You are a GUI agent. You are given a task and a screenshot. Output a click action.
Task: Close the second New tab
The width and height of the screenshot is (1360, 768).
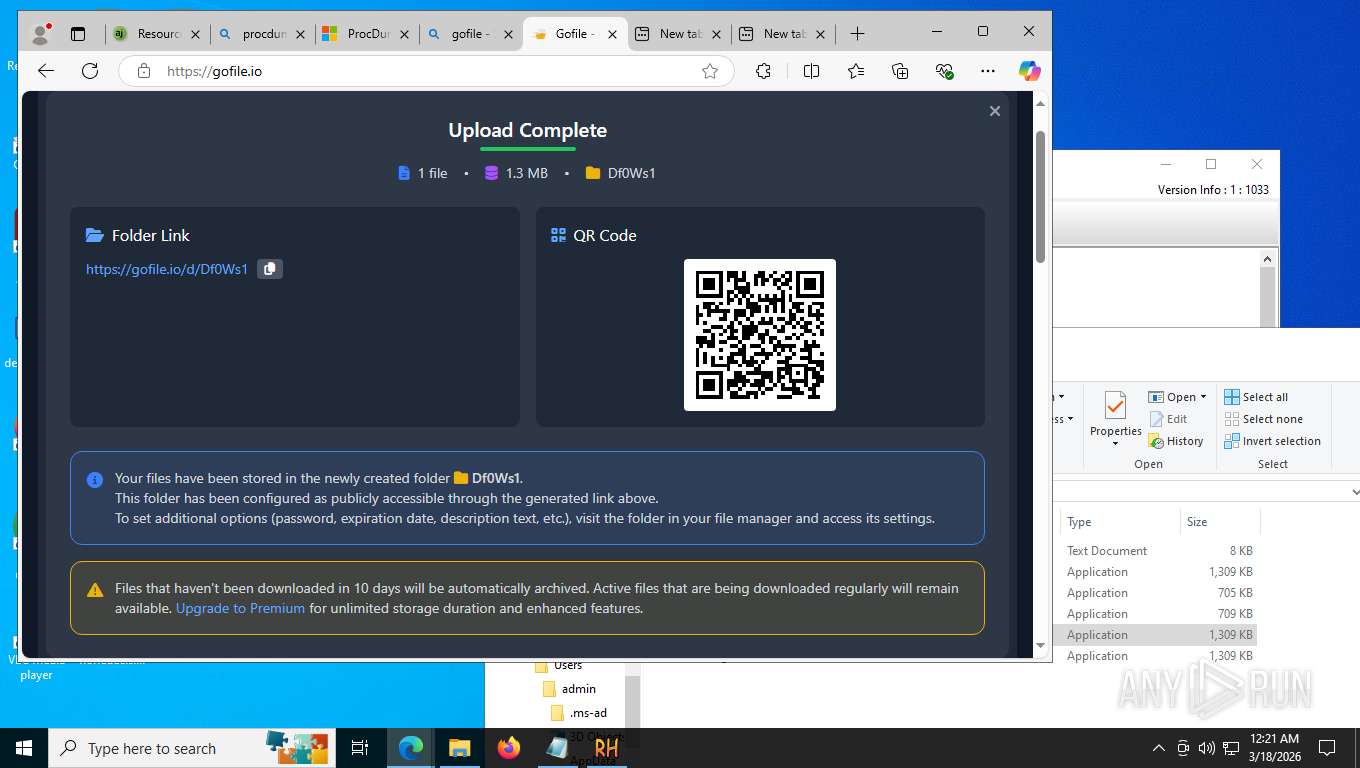pyautogui.click(x=820, y=34)
